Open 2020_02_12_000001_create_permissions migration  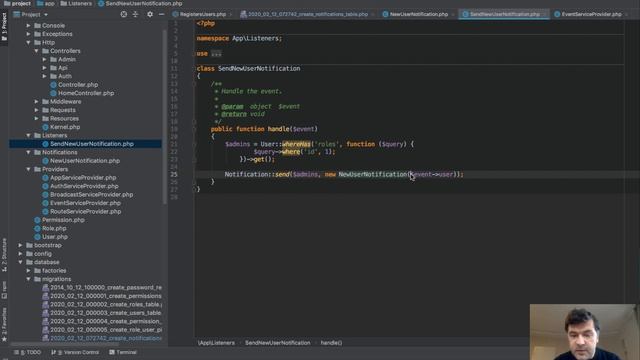(x=106, y=296)
